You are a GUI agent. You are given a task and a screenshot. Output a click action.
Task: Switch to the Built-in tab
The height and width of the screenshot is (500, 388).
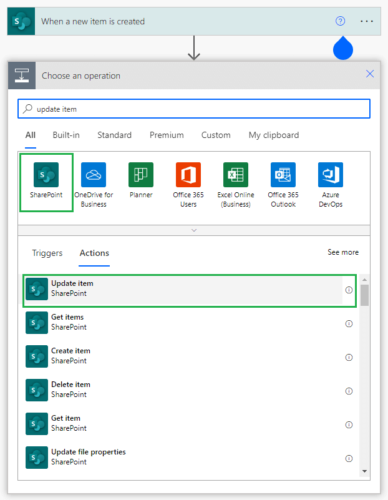tap(66, 135)
